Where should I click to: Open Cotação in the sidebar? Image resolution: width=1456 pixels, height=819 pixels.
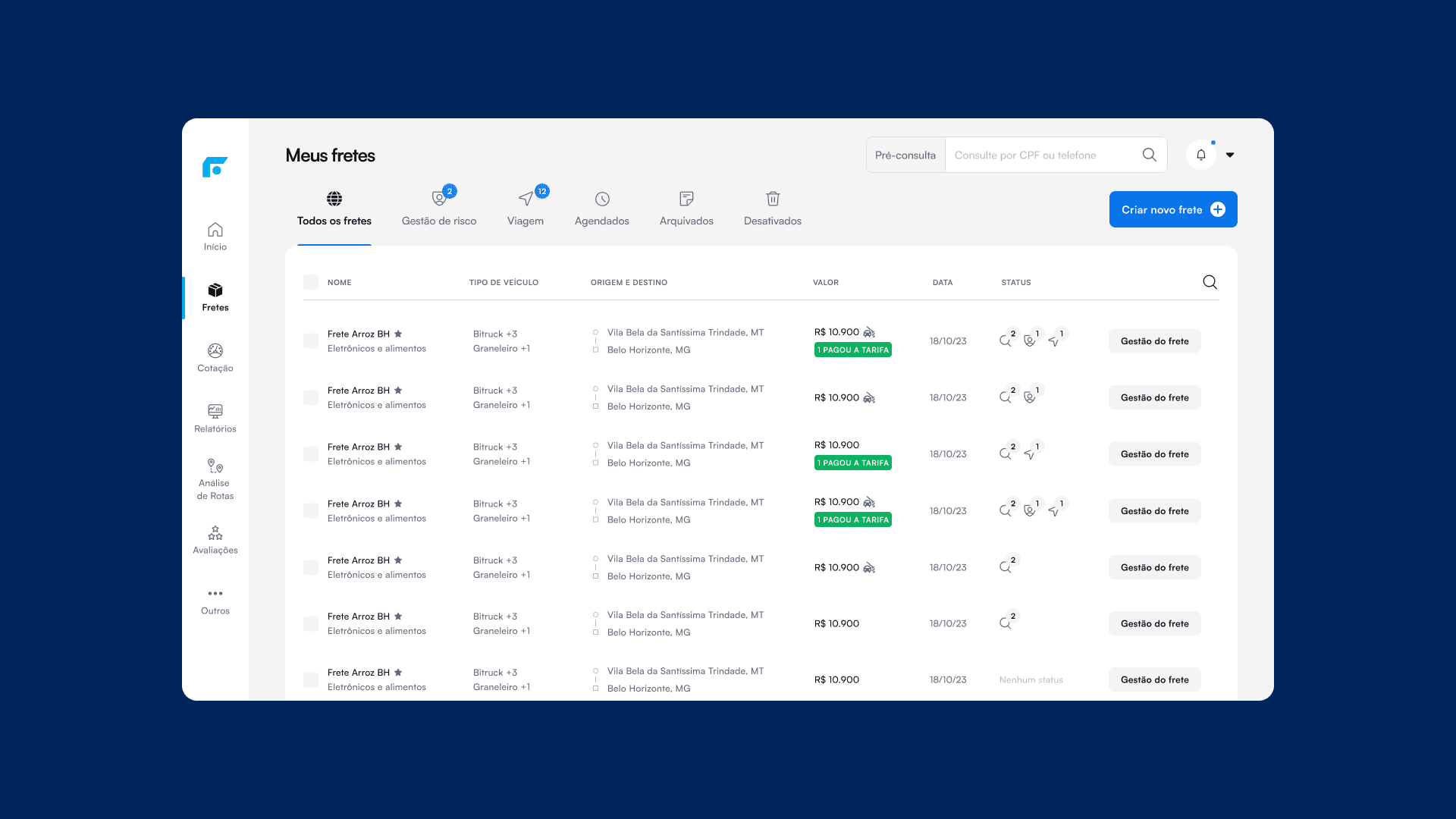point(215,358)
